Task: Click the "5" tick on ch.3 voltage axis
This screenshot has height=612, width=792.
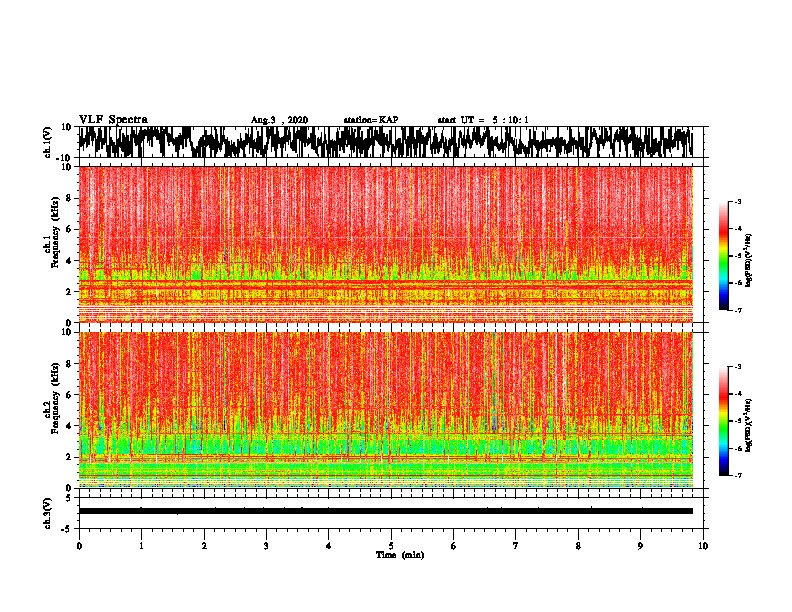Action: (69, 498)
